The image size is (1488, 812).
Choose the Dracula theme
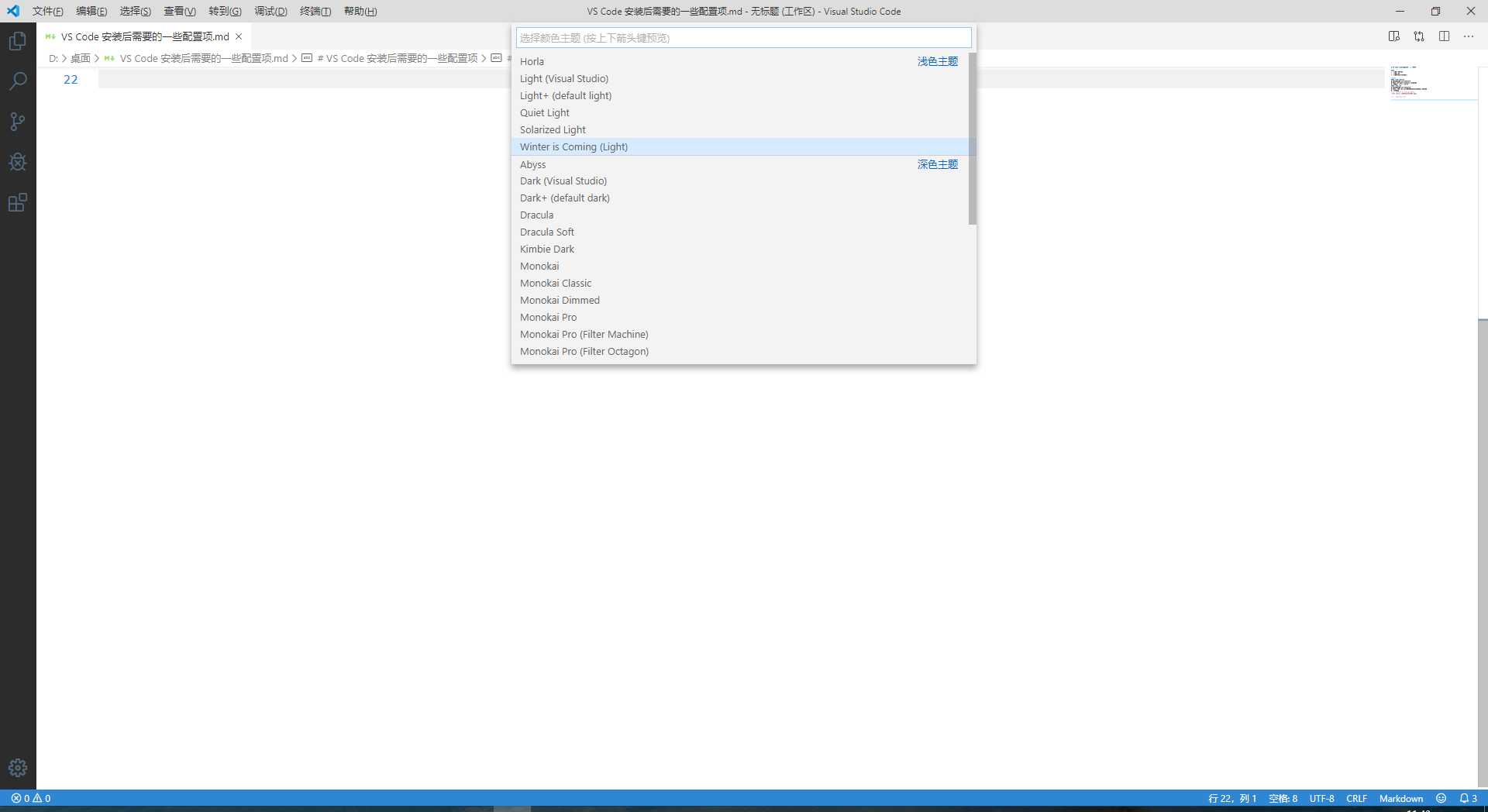coord(740,215)
